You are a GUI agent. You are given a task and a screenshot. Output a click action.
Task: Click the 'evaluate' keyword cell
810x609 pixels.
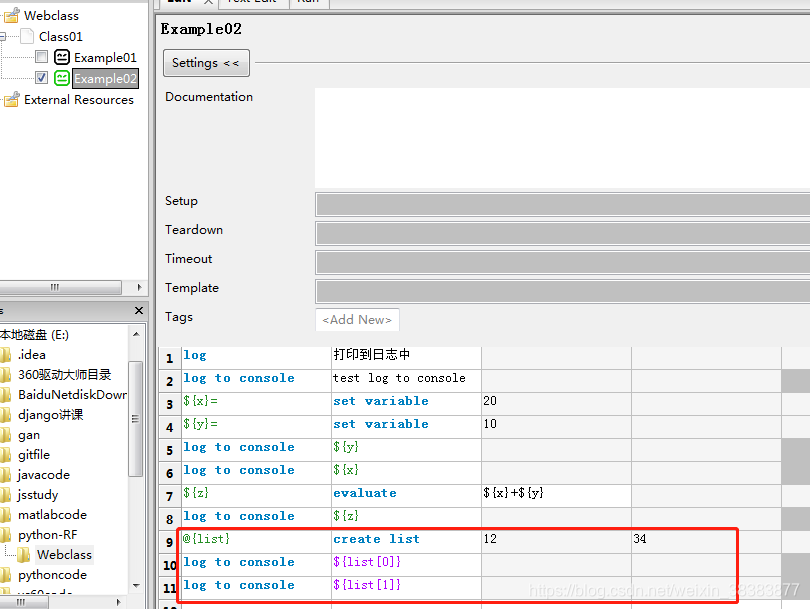406,495
